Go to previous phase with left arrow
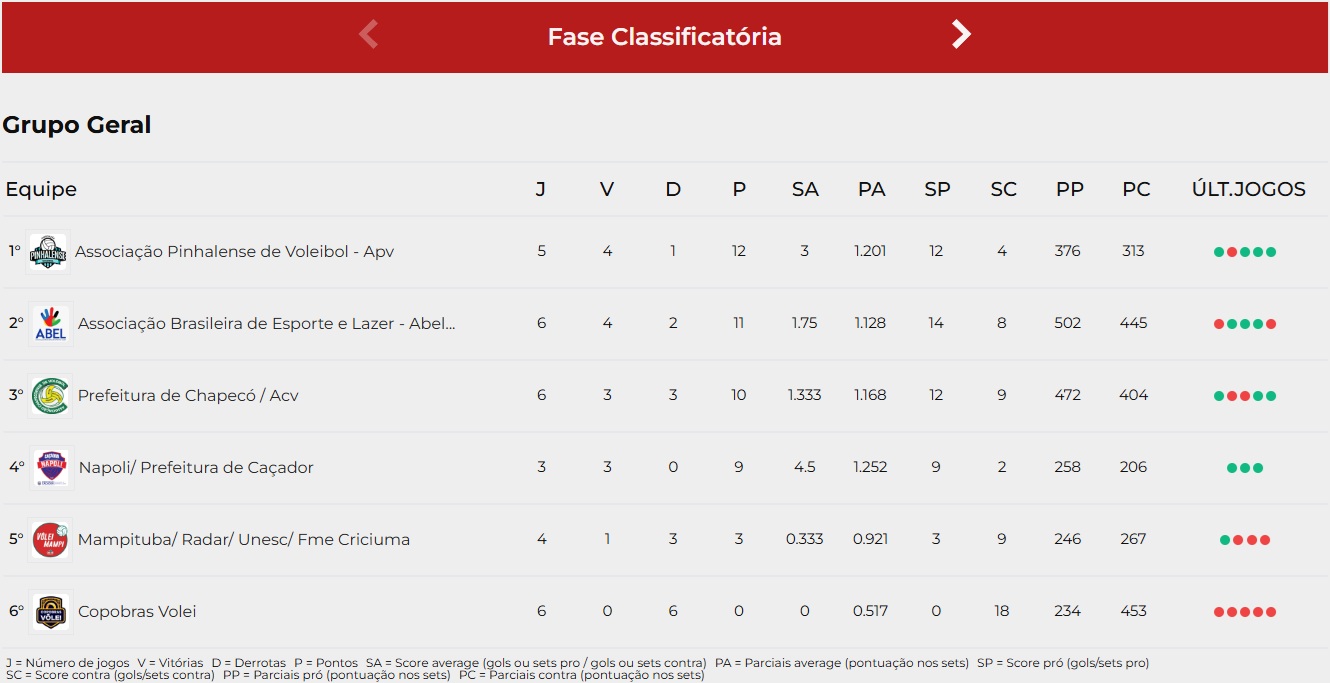This screenshot has width=1330, height=683. click(368, 35)
